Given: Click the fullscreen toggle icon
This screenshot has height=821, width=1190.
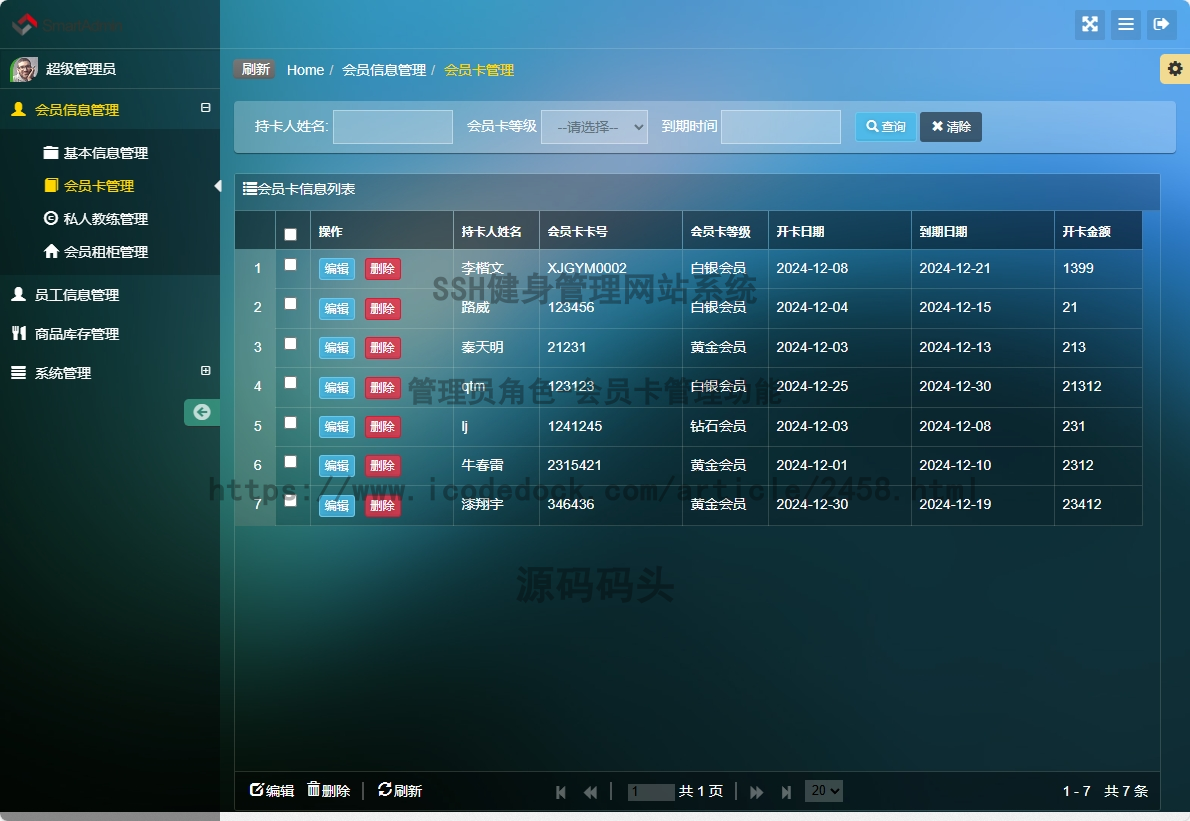Looking at the screenshot, I should [x=1090, y=24].
